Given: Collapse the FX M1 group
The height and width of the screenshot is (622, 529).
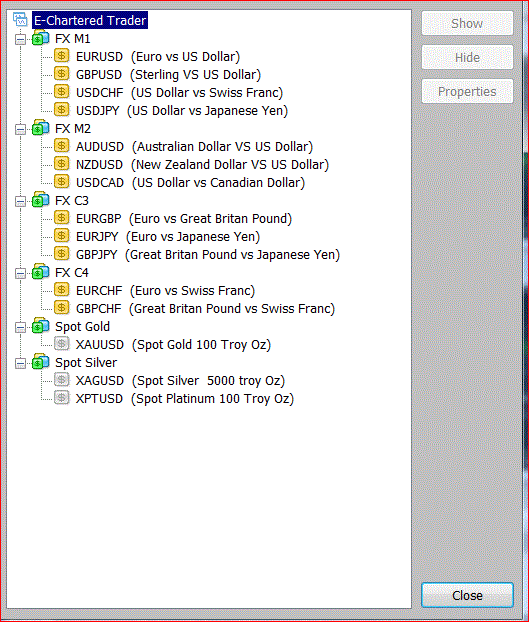Looking at the screenshot, I should coord(20,39).
